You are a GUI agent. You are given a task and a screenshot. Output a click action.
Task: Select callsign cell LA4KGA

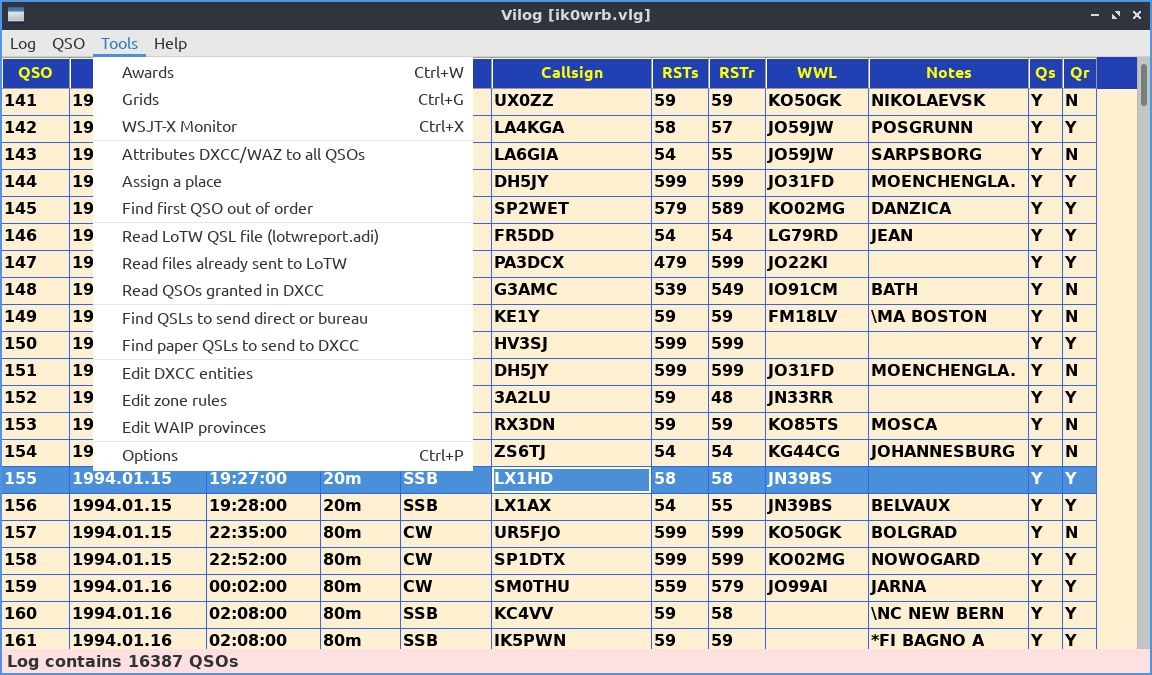[x=572, y=128]
